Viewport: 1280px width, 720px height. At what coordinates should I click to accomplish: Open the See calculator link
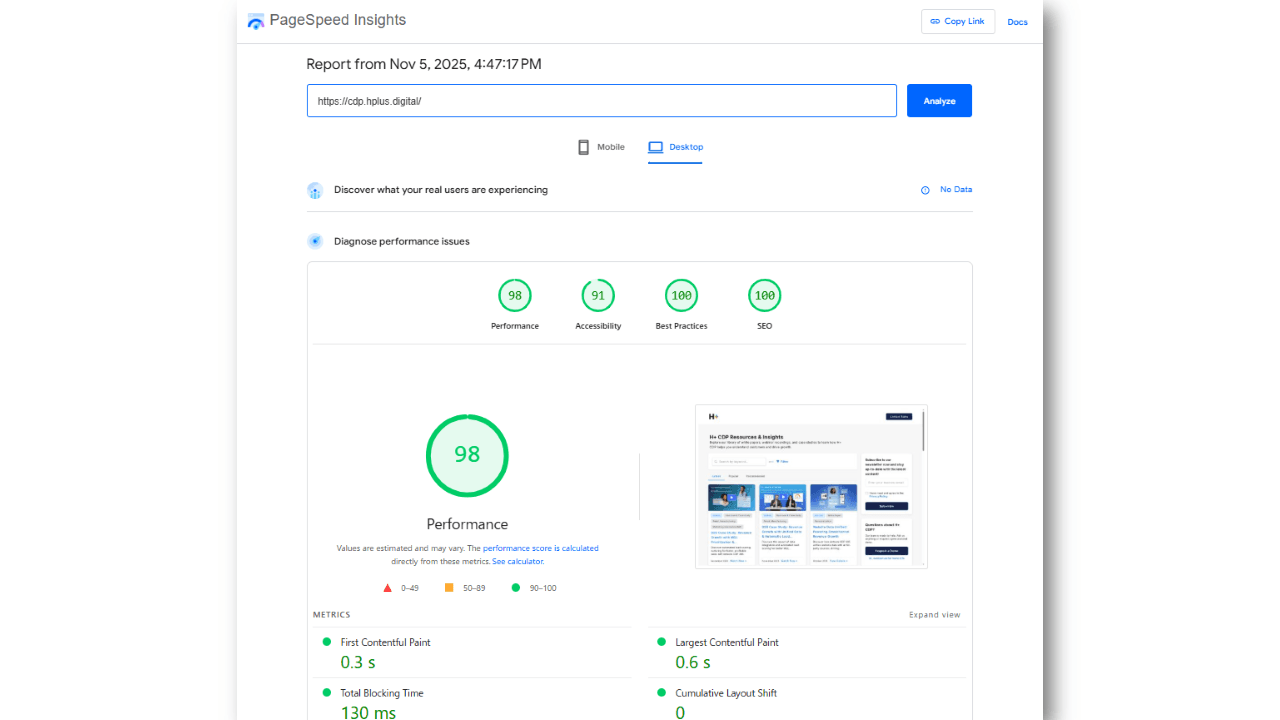518,562
